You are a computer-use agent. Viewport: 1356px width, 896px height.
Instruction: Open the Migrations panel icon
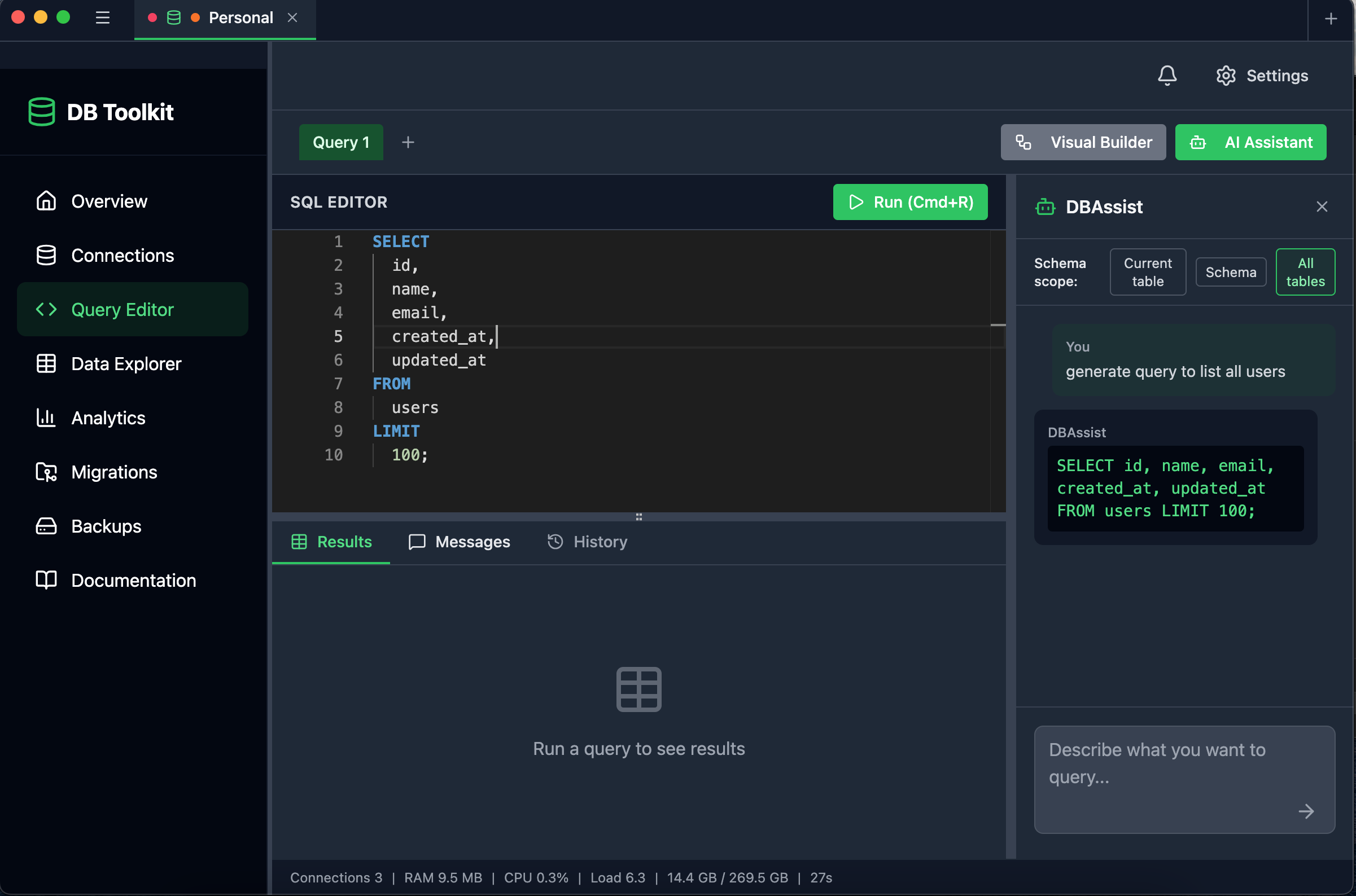tap(46, 472)
